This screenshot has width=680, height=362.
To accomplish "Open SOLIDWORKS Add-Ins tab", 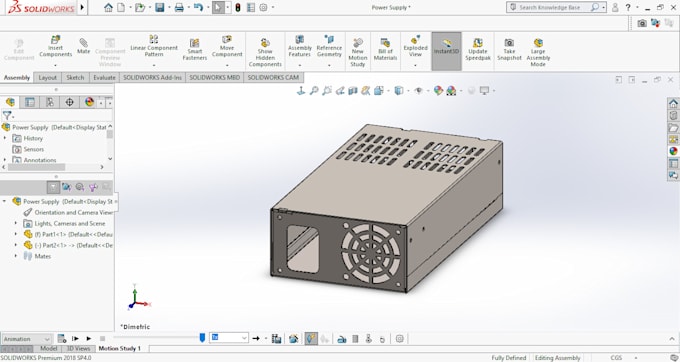I will [152, 78].
